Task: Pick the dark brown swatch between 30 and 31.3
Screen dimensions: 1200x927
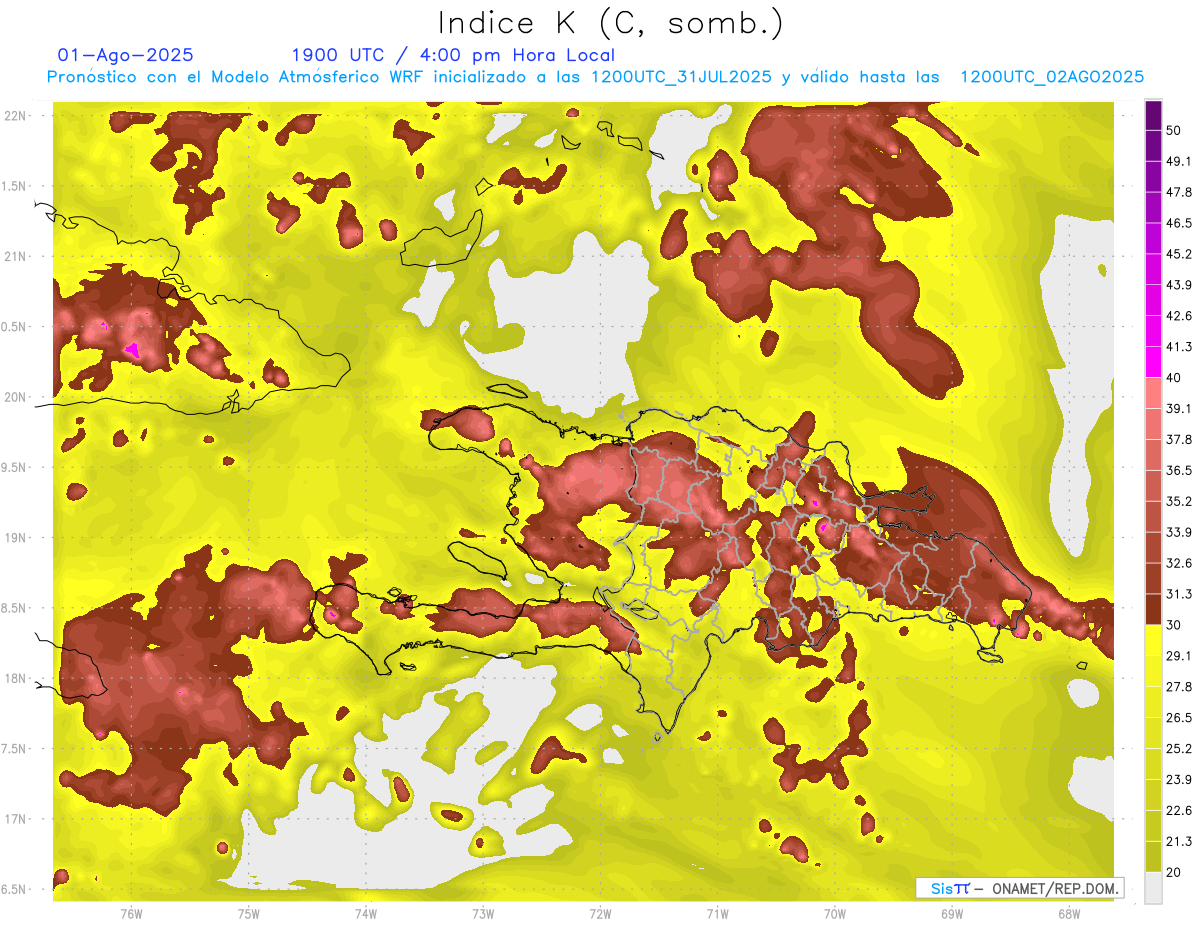Action: pyautogui.click(x=1153, y=609)
